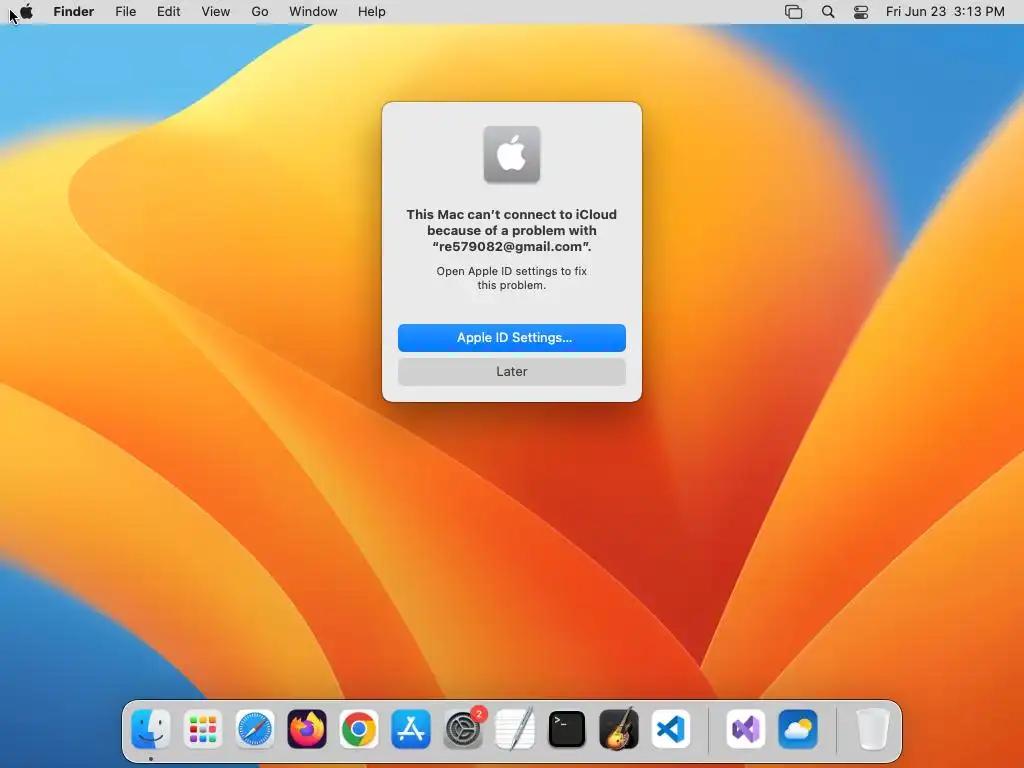Click the Stage Manager icon in menu bar
The height and width of the screenshot is (768, 1024).
793,12
